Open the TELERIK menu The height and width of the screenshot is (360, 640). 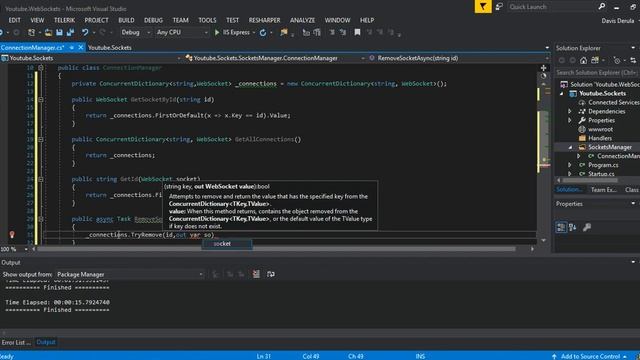tap(64, 20)
